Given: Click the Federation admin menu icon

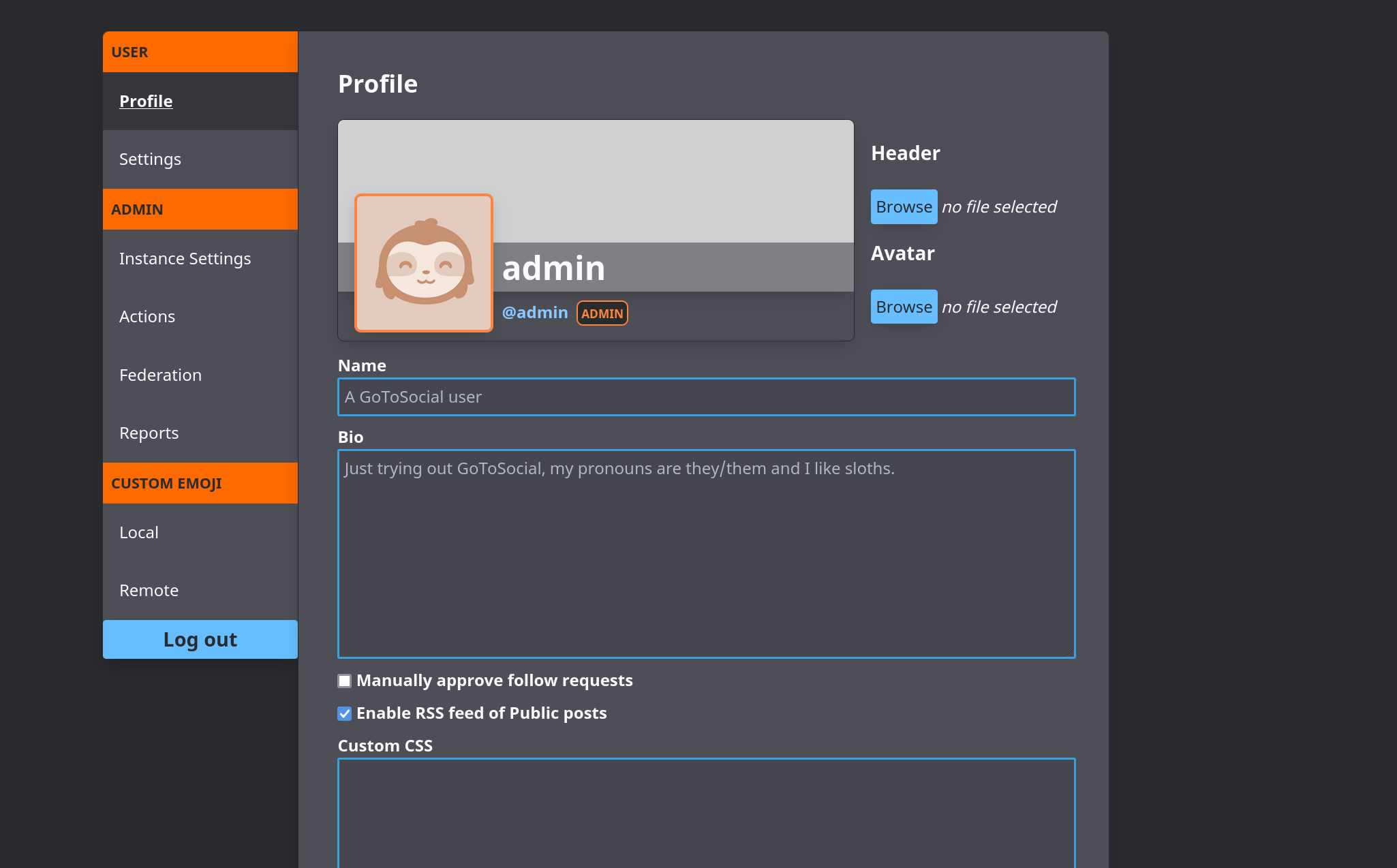Looking at the screenshot, I should click(x=161, y=374).
